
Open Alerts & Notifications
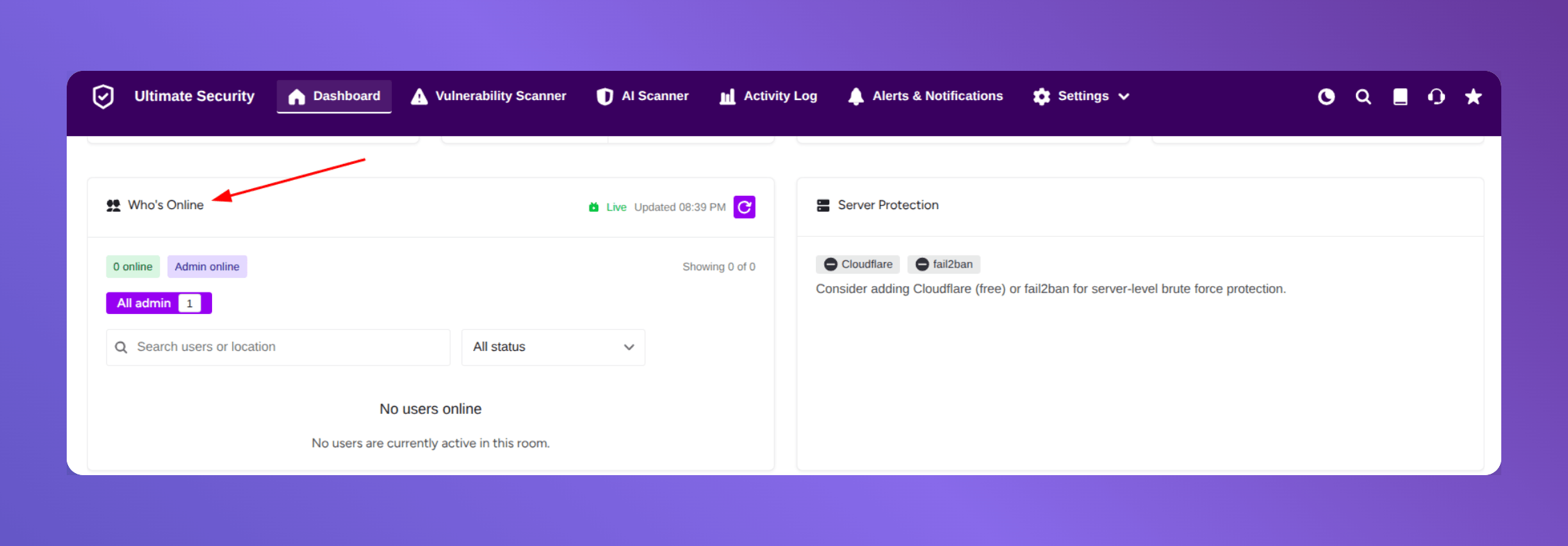925,96
